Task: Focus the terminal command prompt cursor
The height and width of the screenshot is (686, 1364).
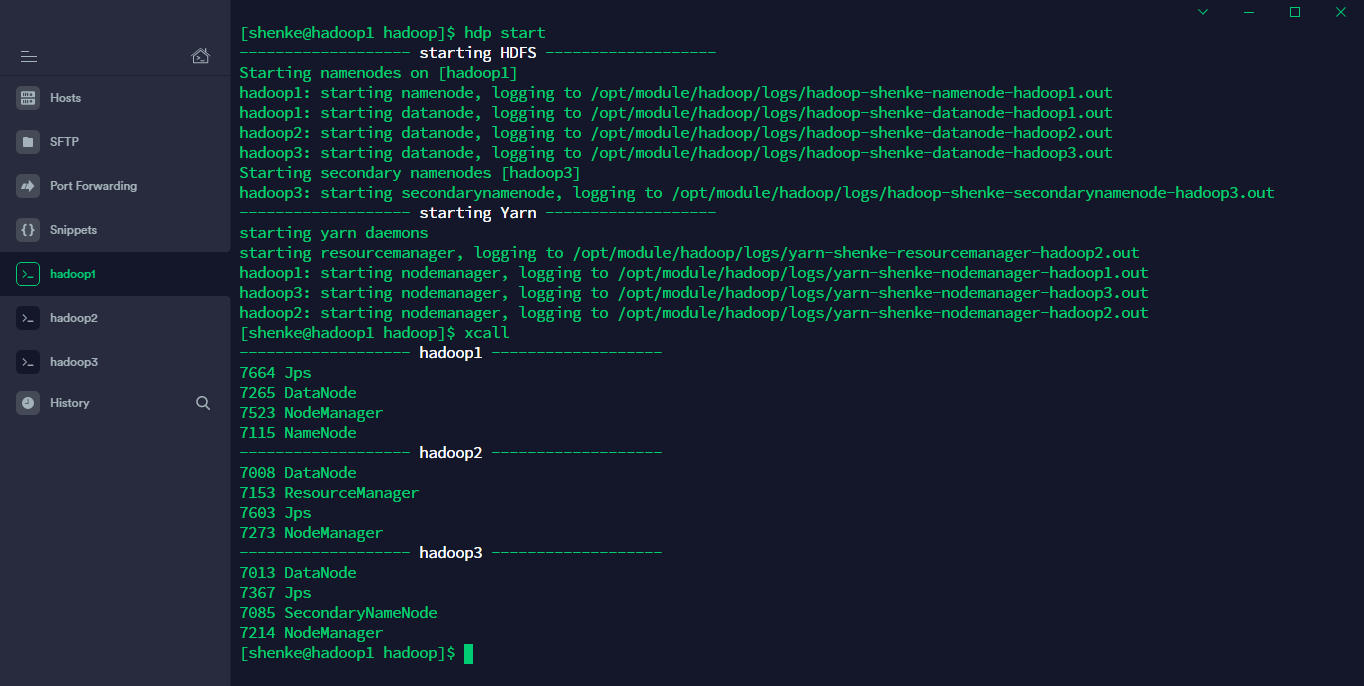Action: 468,653
